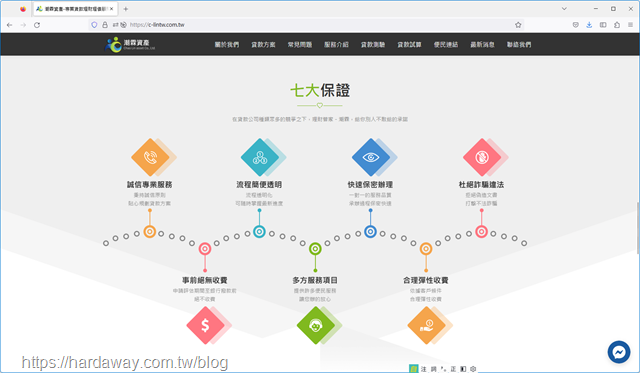Click the 合理彈性收費 heading
This screenshot has height=373, width=640.
(426, 280)
